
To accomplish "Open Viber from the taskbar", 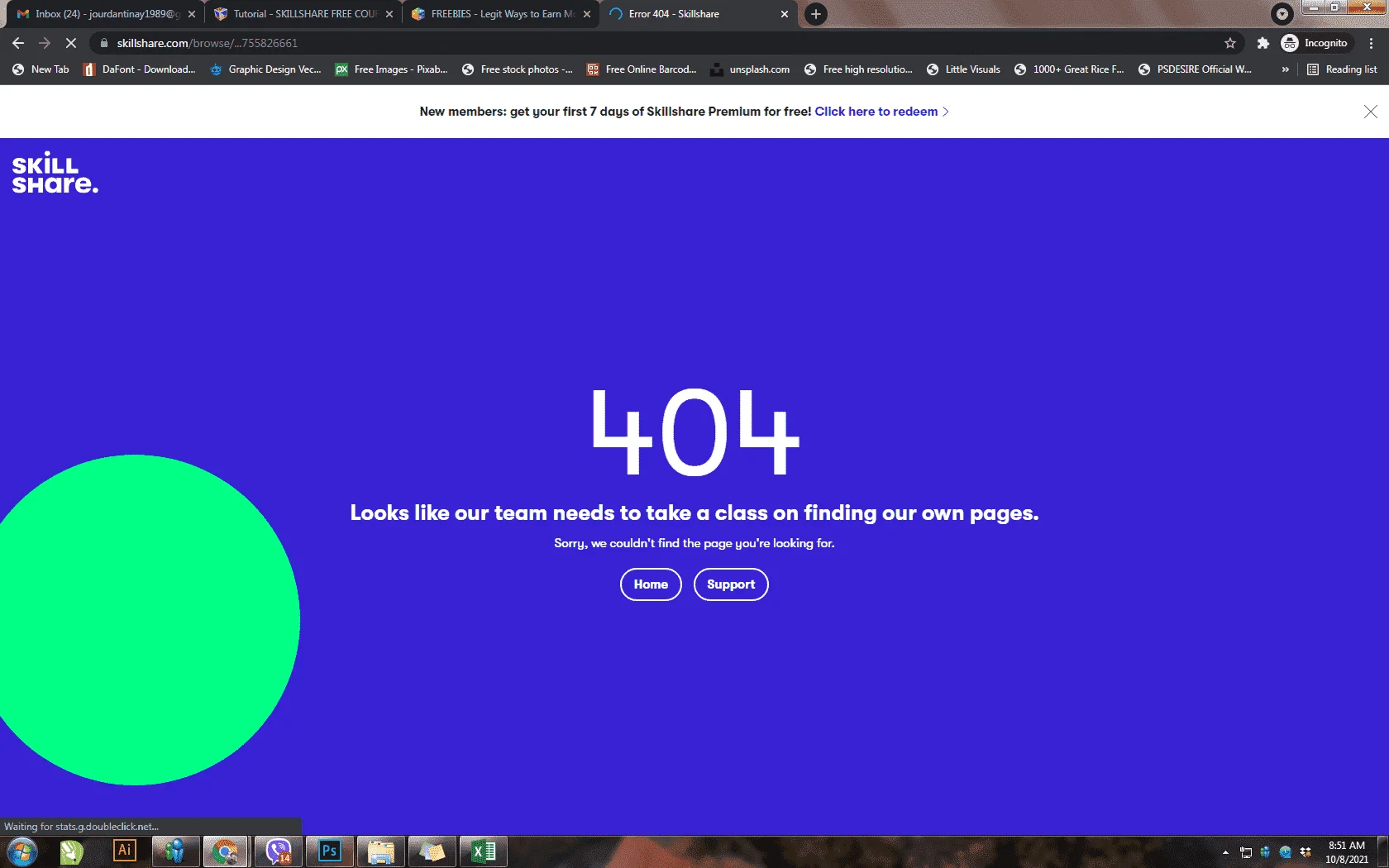I will [279, 851].
